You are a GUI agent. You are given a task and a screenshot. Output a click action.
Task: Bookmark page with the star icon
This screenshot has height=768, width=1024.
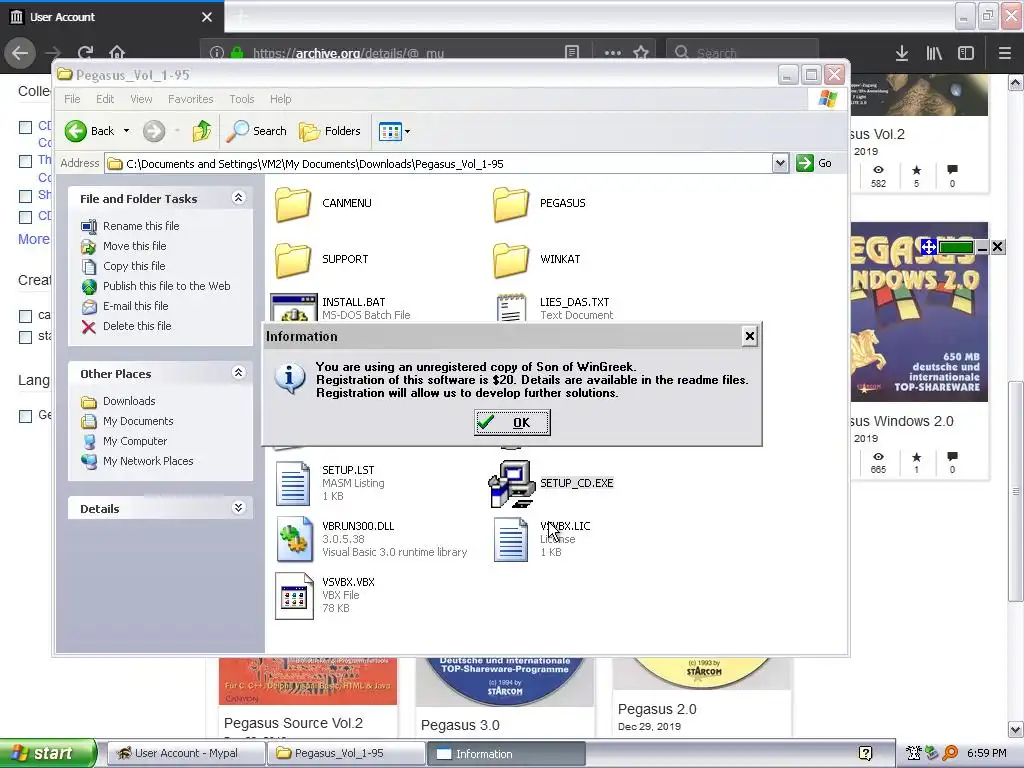tap(641, 53)
